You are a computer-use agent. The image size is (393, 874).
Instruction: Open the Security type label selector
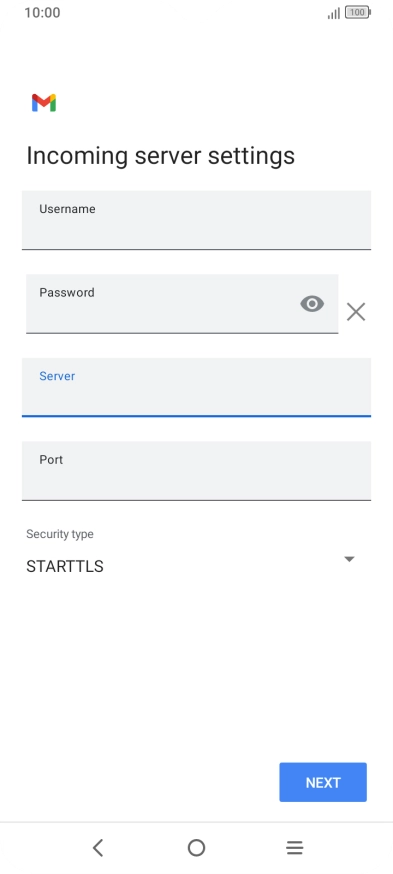point(60,534)
